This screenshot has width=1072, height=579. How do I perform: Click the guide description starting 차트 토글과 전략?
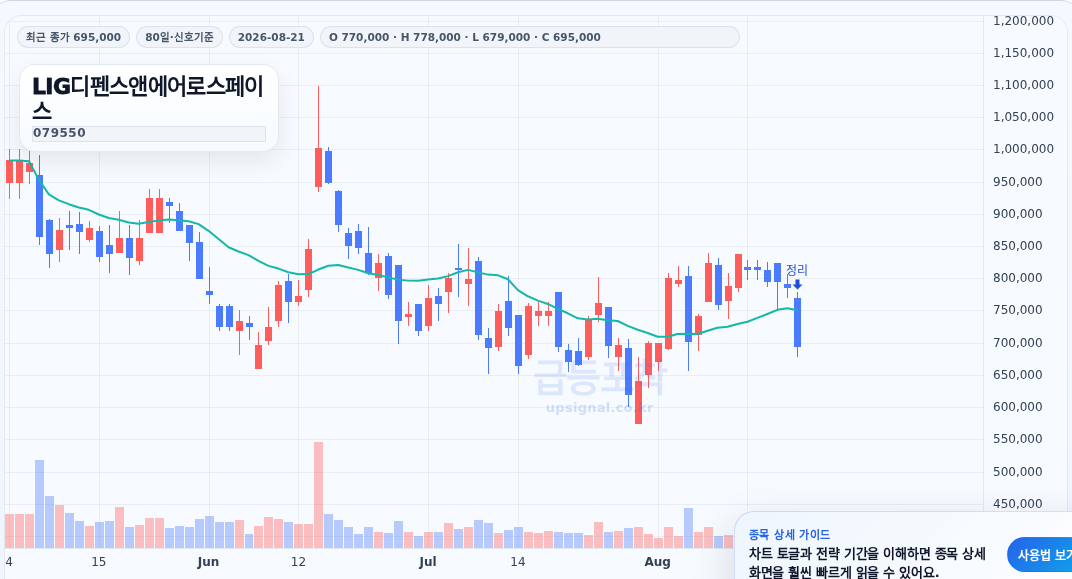pos(867,563)
